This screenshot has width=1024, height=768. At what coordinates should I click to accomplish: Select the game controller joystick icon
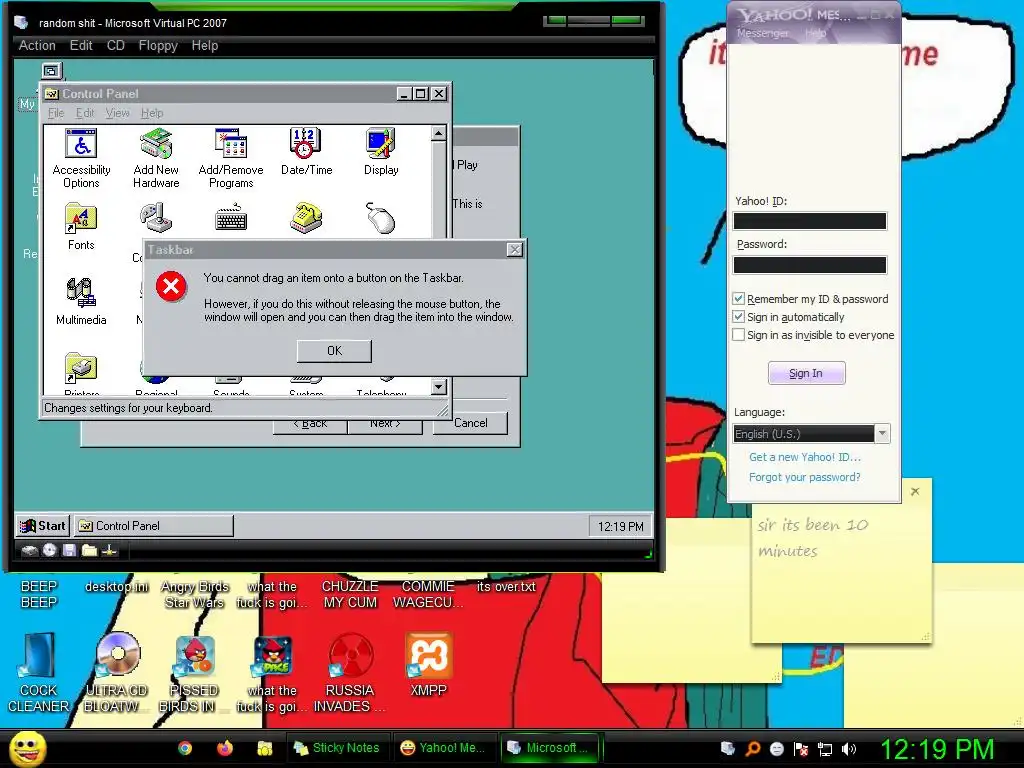[156, 217]
